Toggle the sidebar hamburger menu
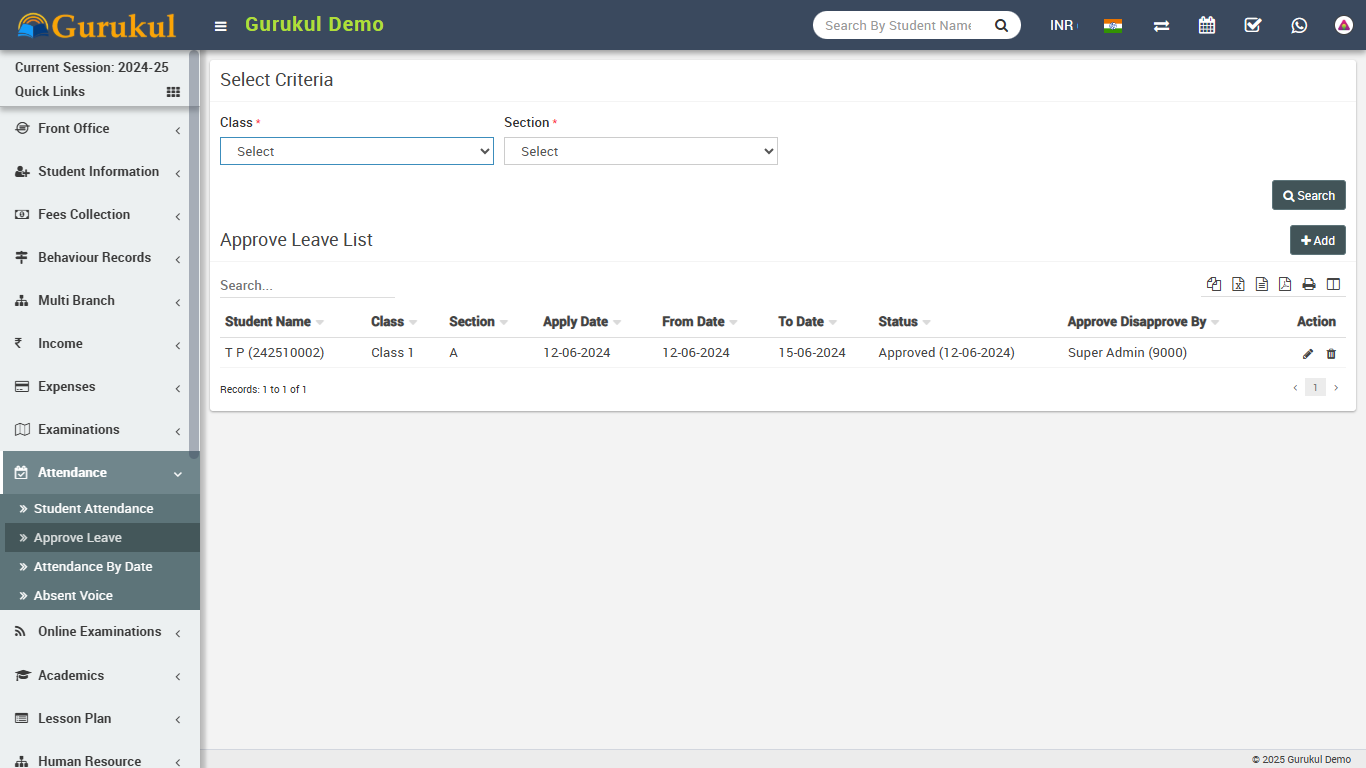The width and height of the screenshot is (1366, 768). coord(221,26)
